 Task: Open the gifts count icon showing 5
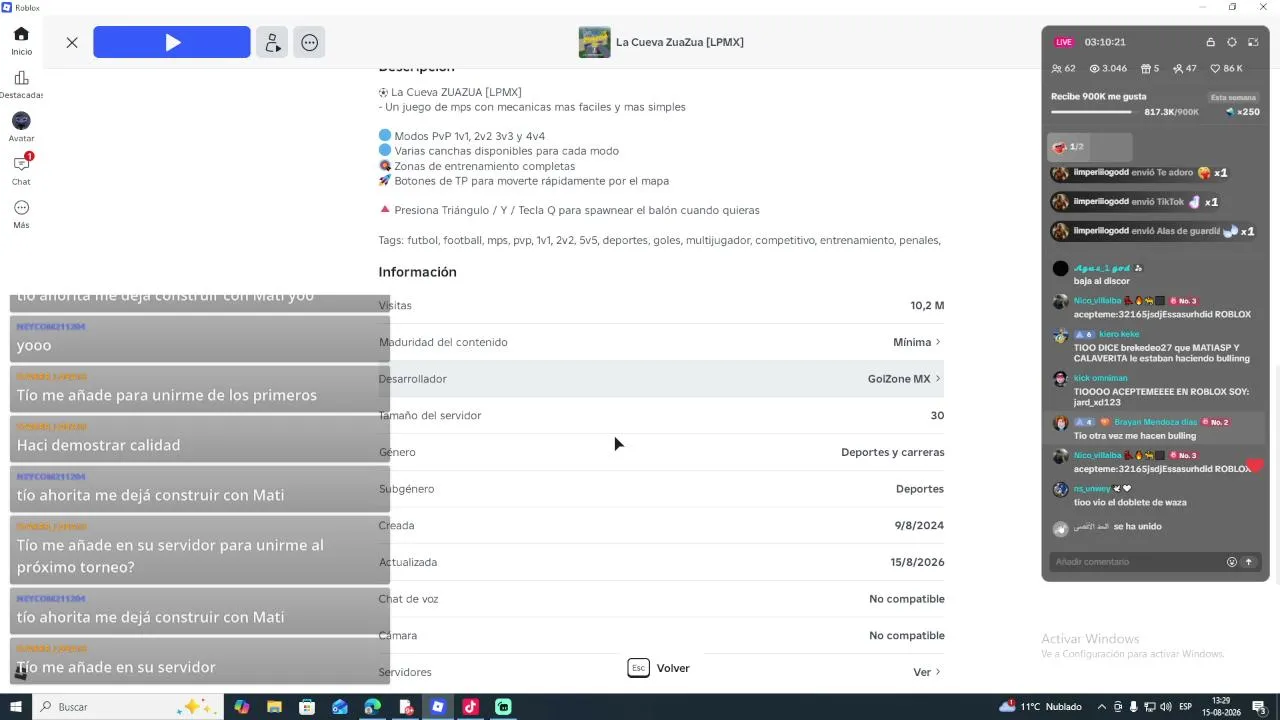tap(1150, 69)
